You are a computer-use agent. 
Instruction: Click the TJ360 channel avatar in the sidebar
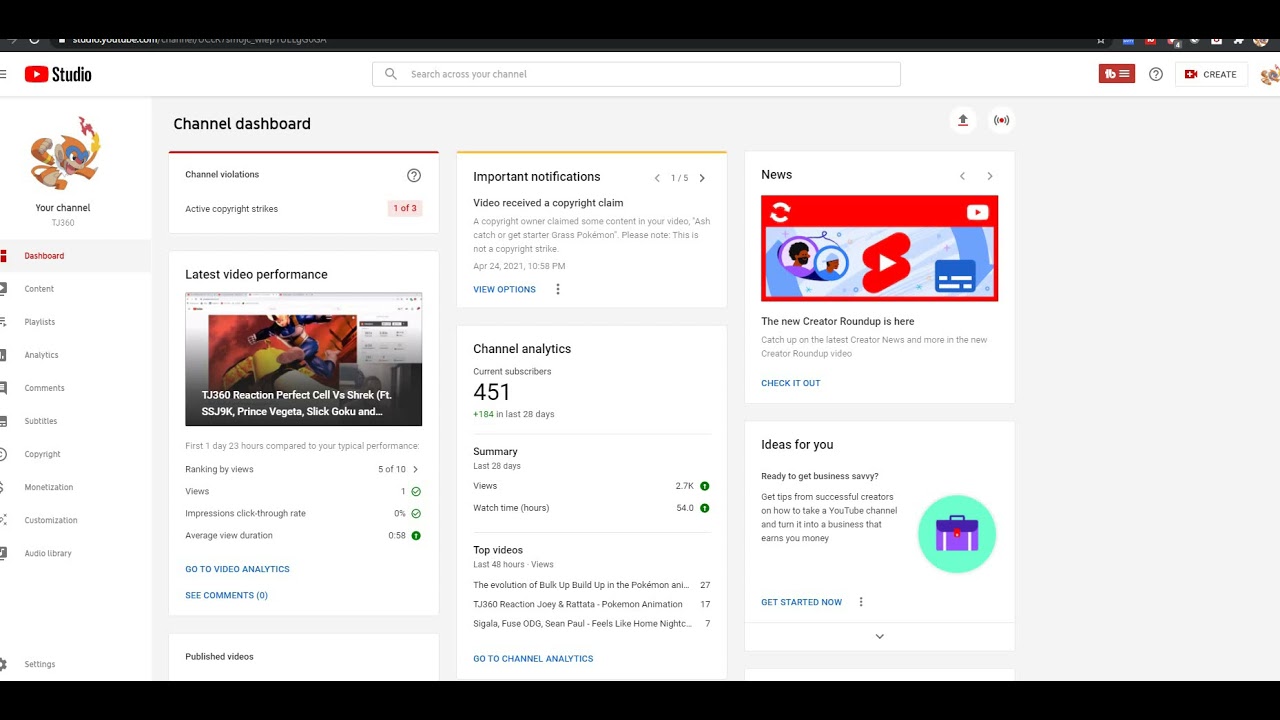(x=64, y=154)
